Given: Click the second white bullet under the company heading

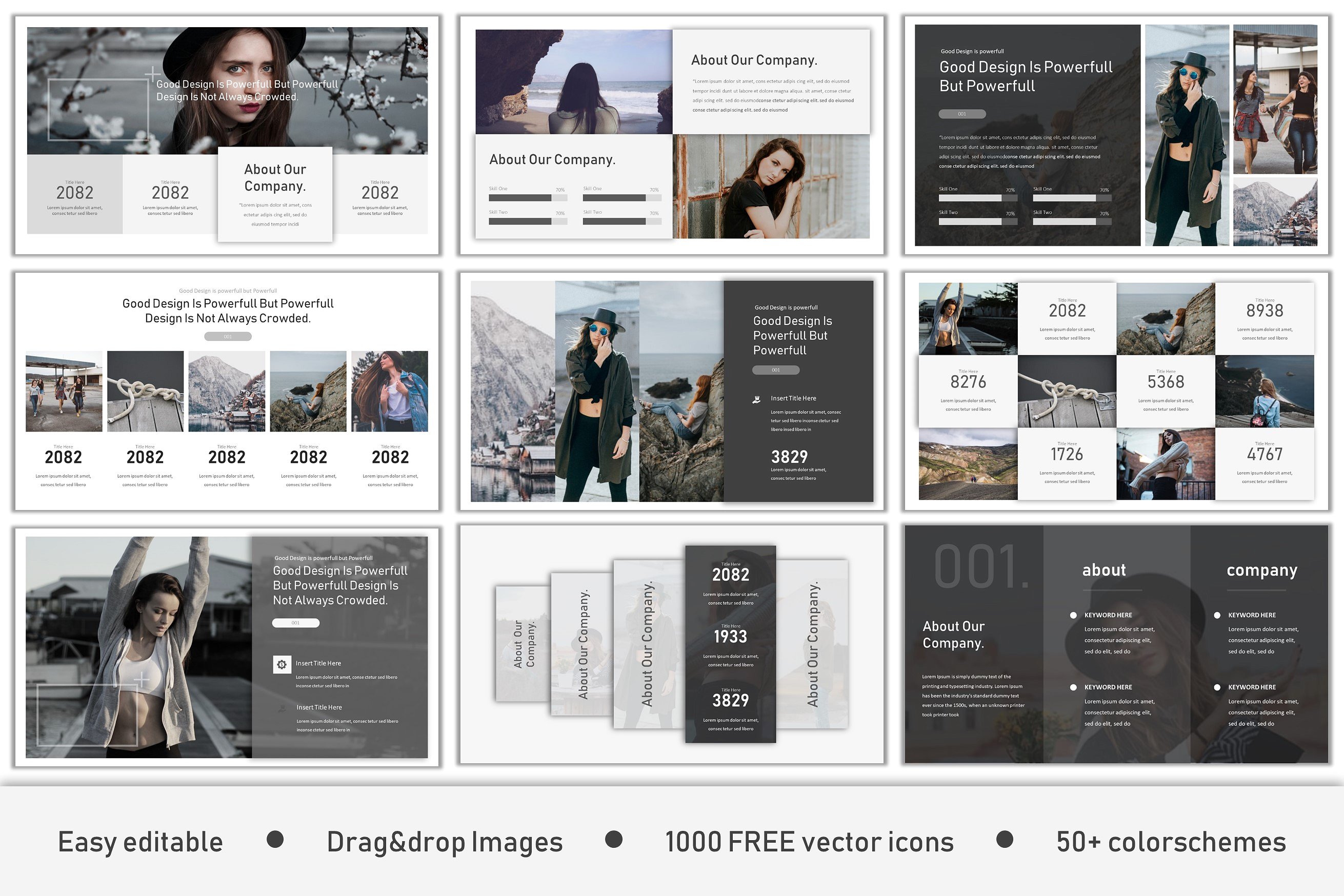Looking at the screenshot, I should pyautogui.click(x=1217, y=687).
